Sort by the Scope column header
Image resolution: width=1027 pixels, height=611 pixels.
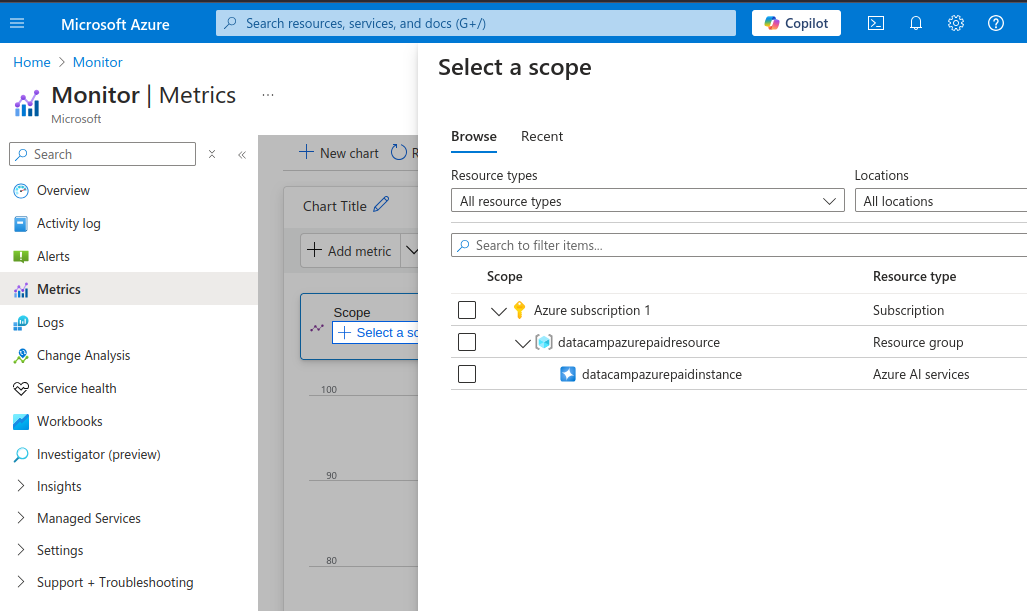point(504,276)
